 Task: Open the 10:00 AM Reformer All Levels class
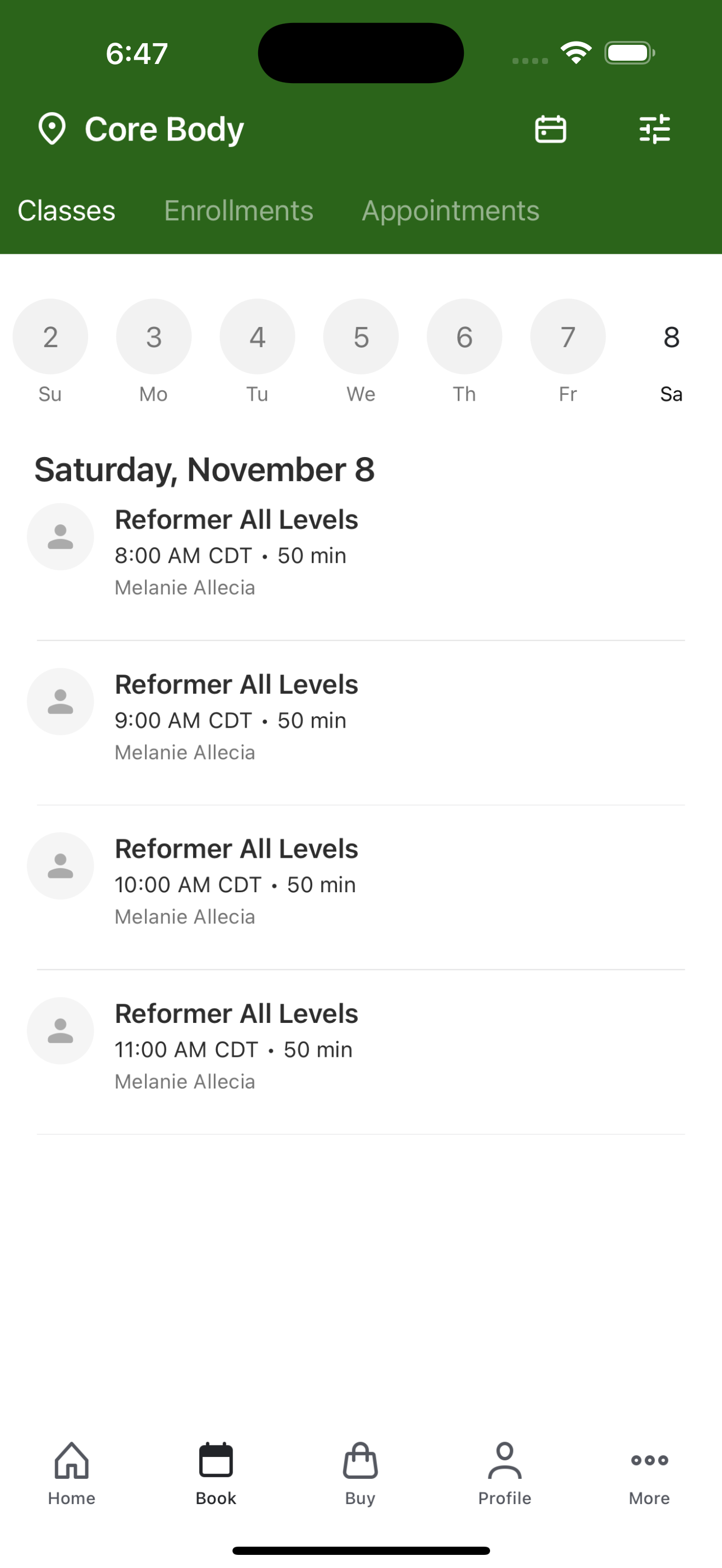pos(361,882)
